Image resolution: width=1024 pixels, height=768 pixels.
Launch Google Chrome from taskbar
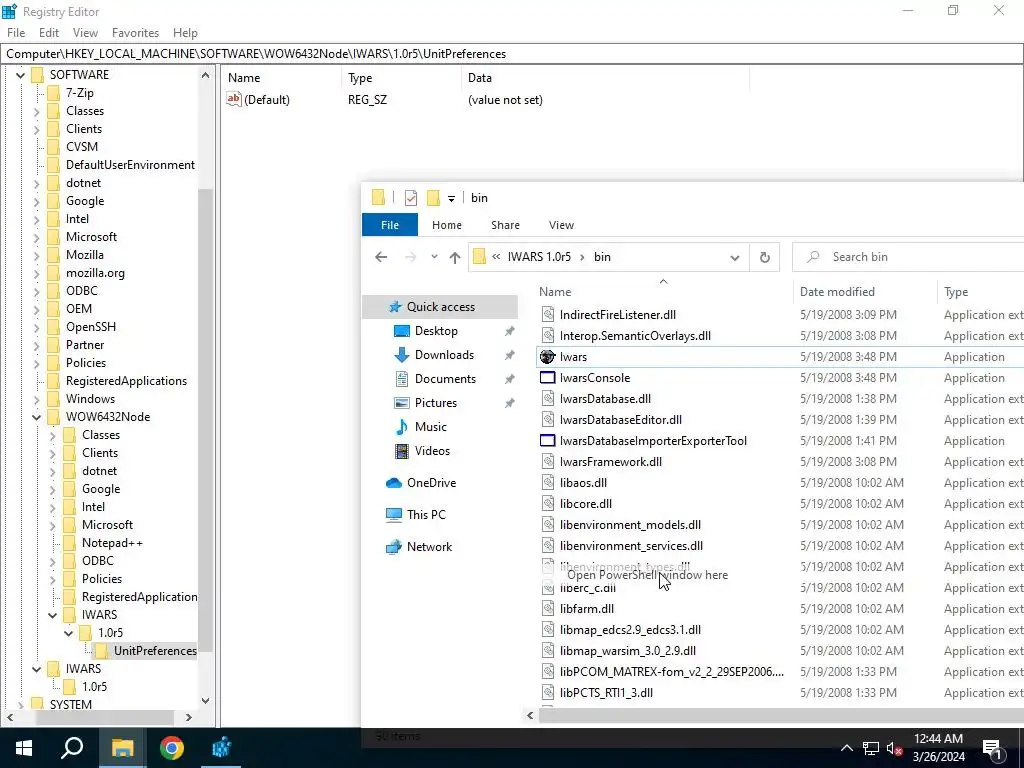pyautogui.click(x=172, y=748)
